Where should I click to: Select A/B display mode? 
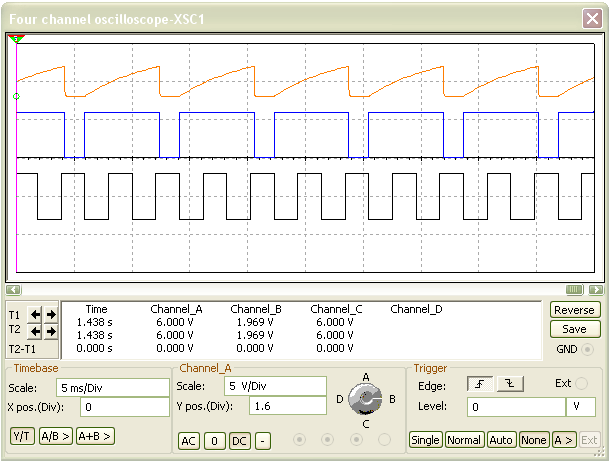tap(55, 436)
